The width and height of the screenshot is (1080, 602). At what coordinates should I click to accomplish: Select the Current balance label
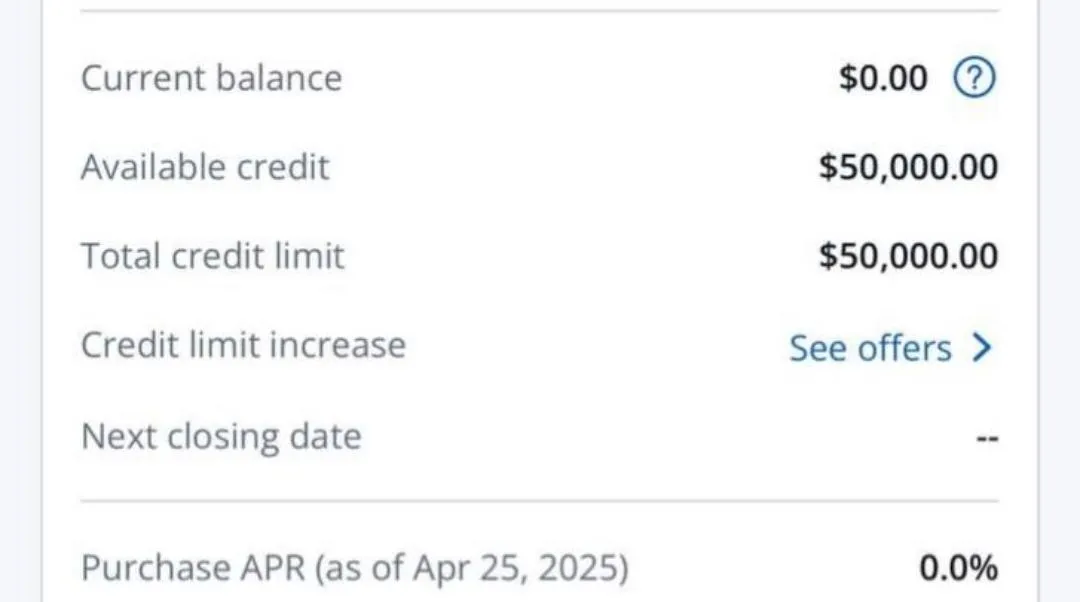coord(211,77)
